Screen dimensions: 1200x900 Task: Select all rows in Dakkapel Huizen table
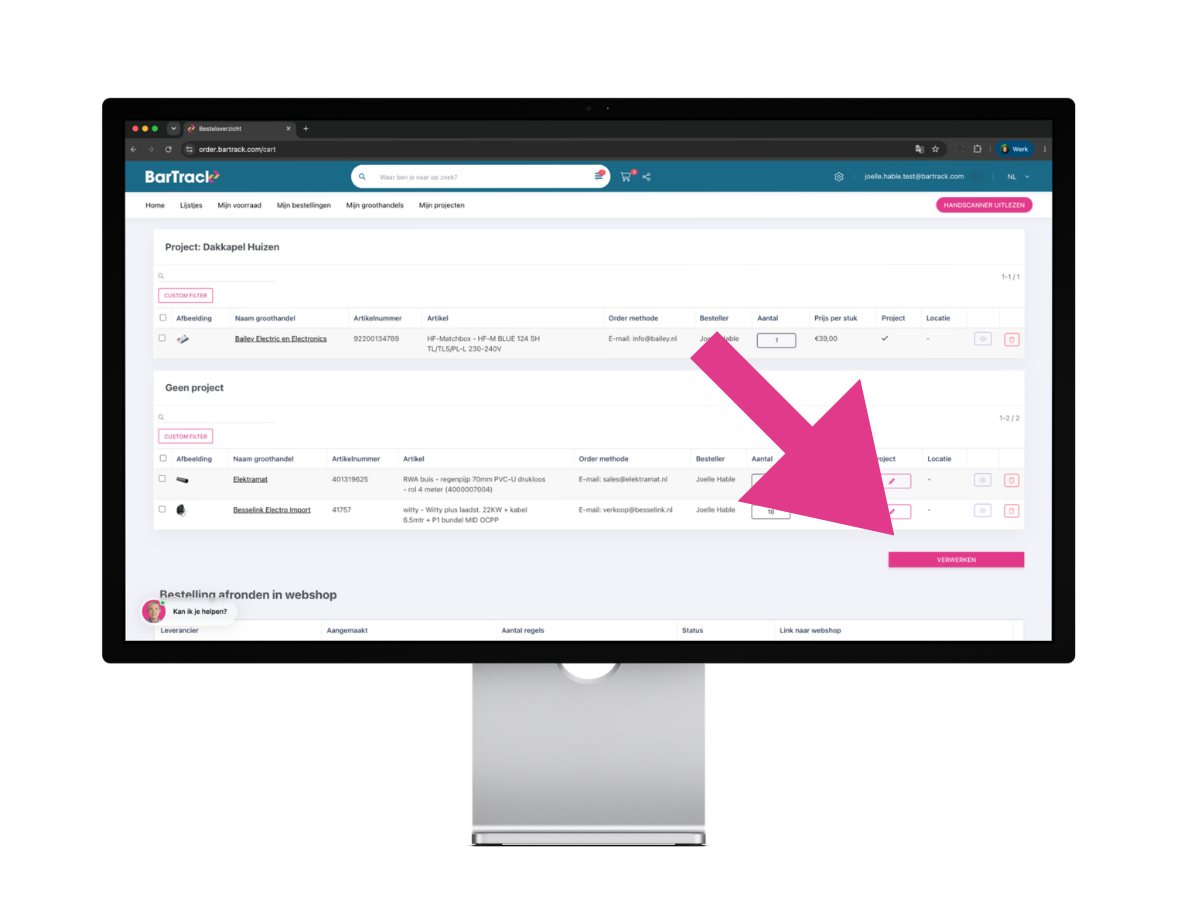click(162, 318)
